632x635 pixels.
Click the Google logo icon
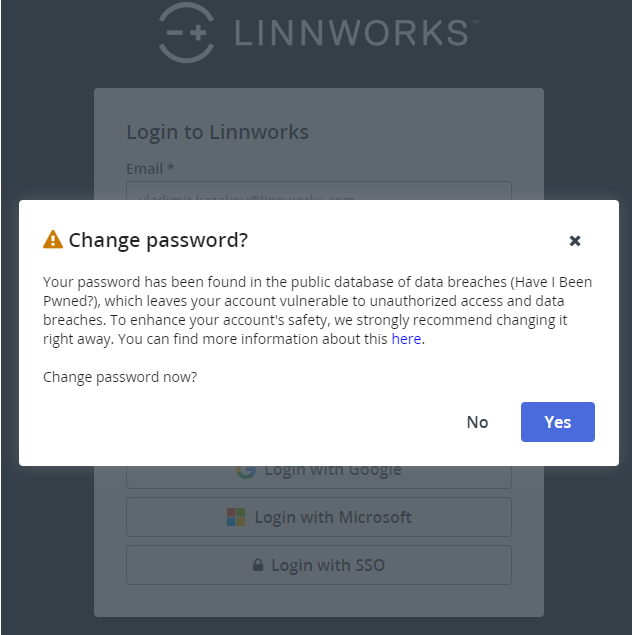(246, 471)
